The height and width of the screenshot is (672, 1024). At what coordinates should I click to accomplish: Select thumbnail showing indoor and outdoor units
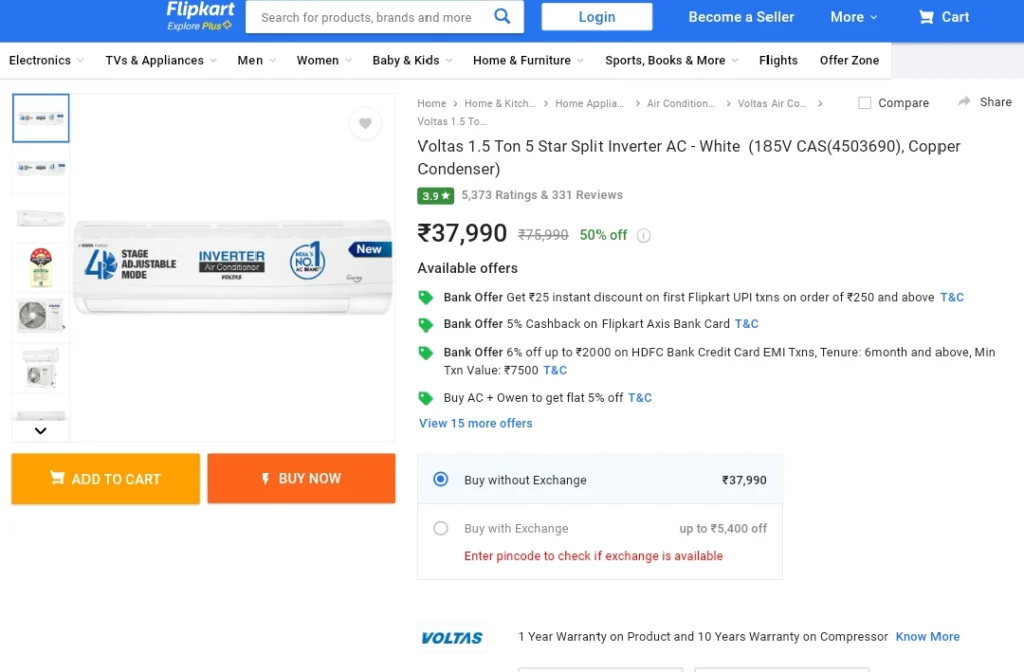40,367
